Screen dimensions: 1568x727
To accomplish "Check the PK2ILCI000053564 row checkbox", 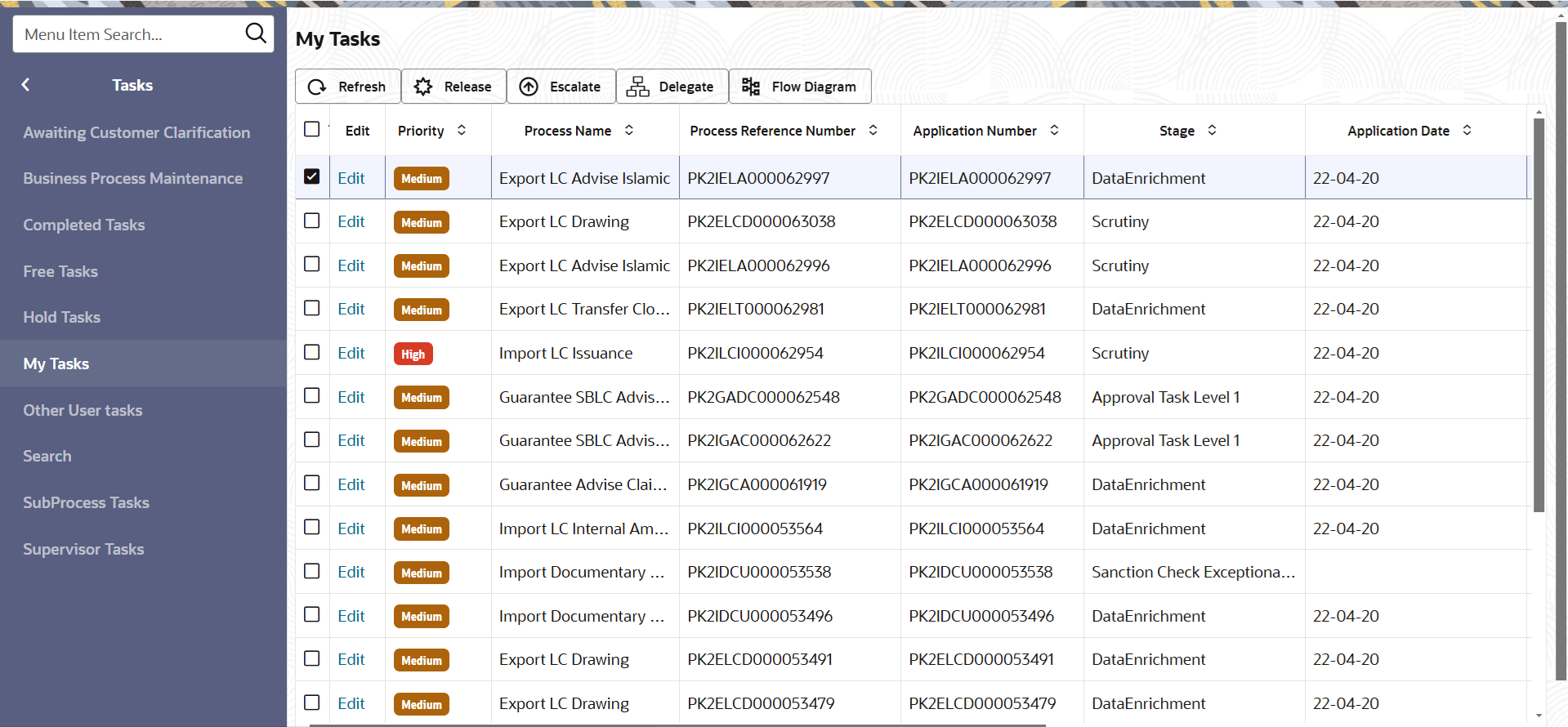I will pyautogui.click(x=311, y=527).
